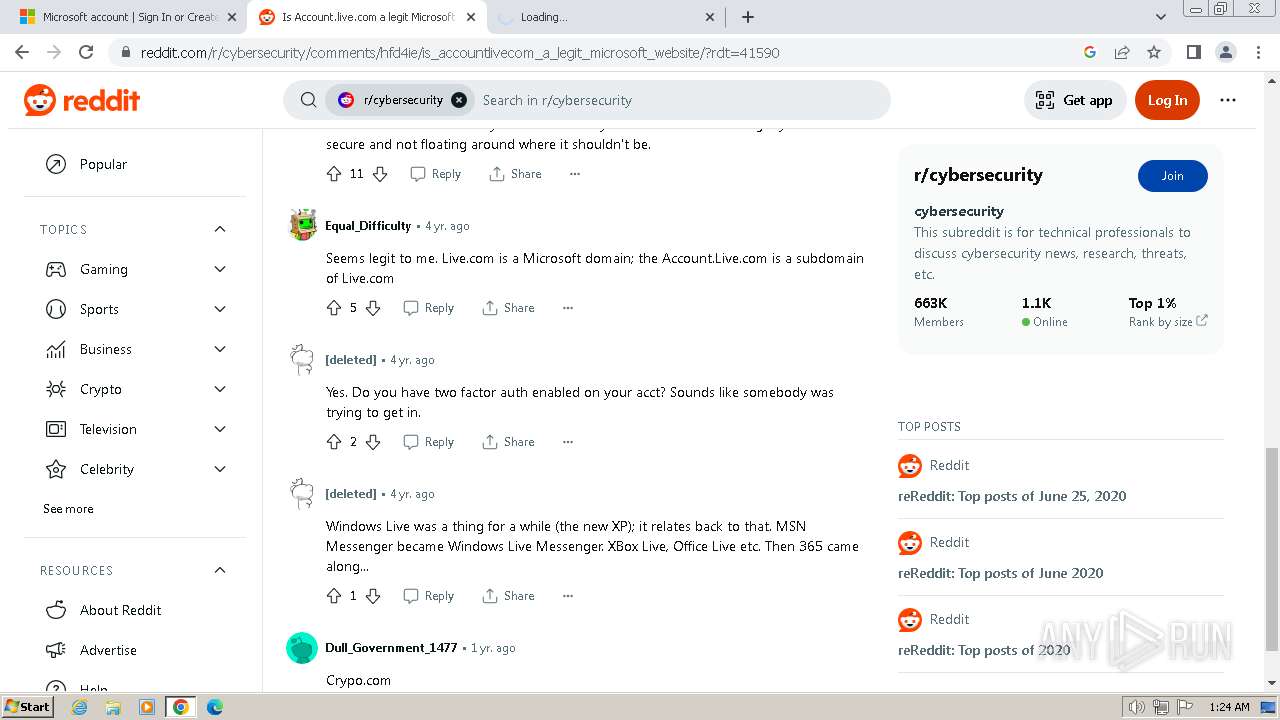Expand the Gaming topic
Image resolution: width=1280 pixels, height=720 pixels.
[220, 269]
